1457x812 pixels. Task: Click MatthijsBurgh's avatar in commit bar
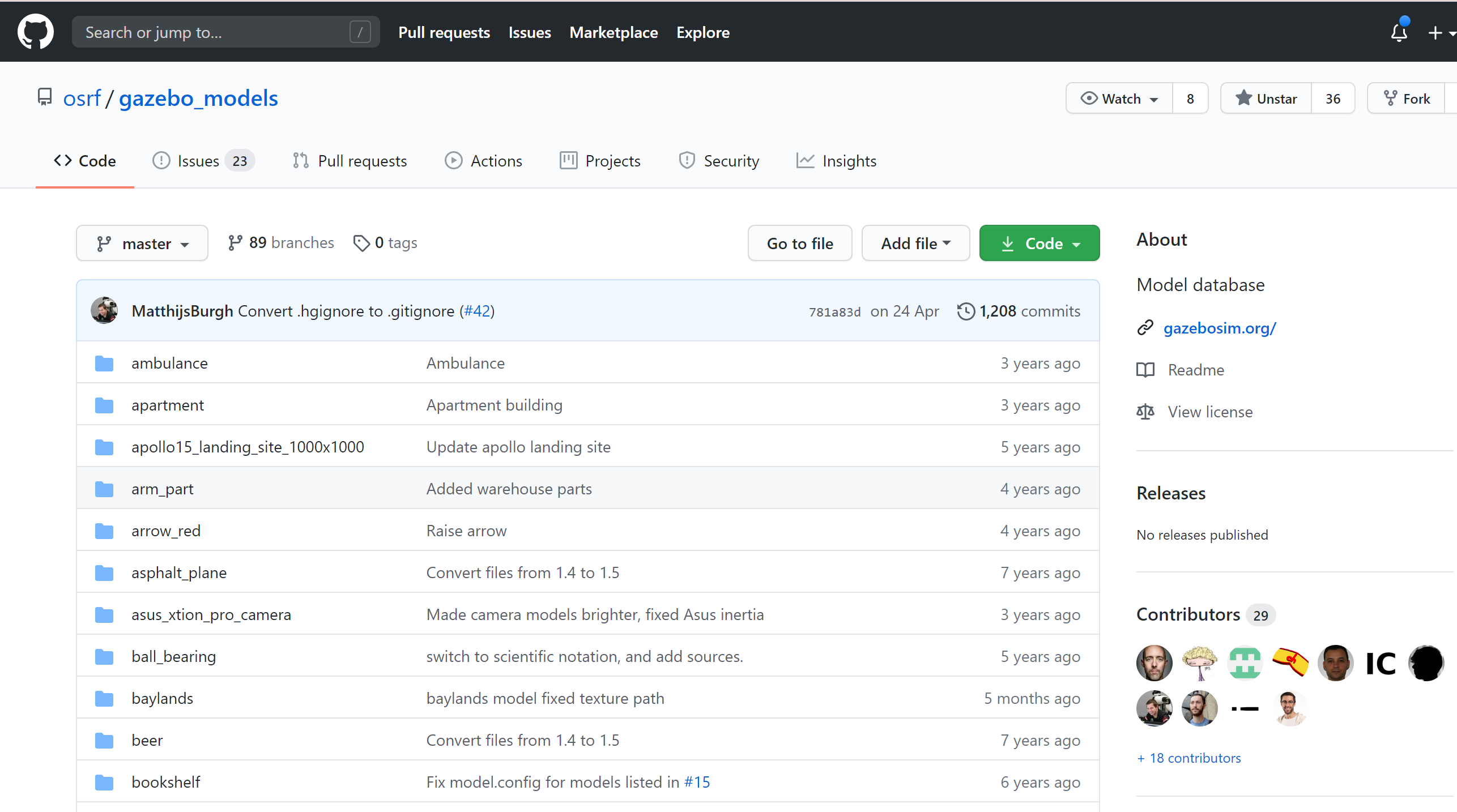tap(104, 311)
